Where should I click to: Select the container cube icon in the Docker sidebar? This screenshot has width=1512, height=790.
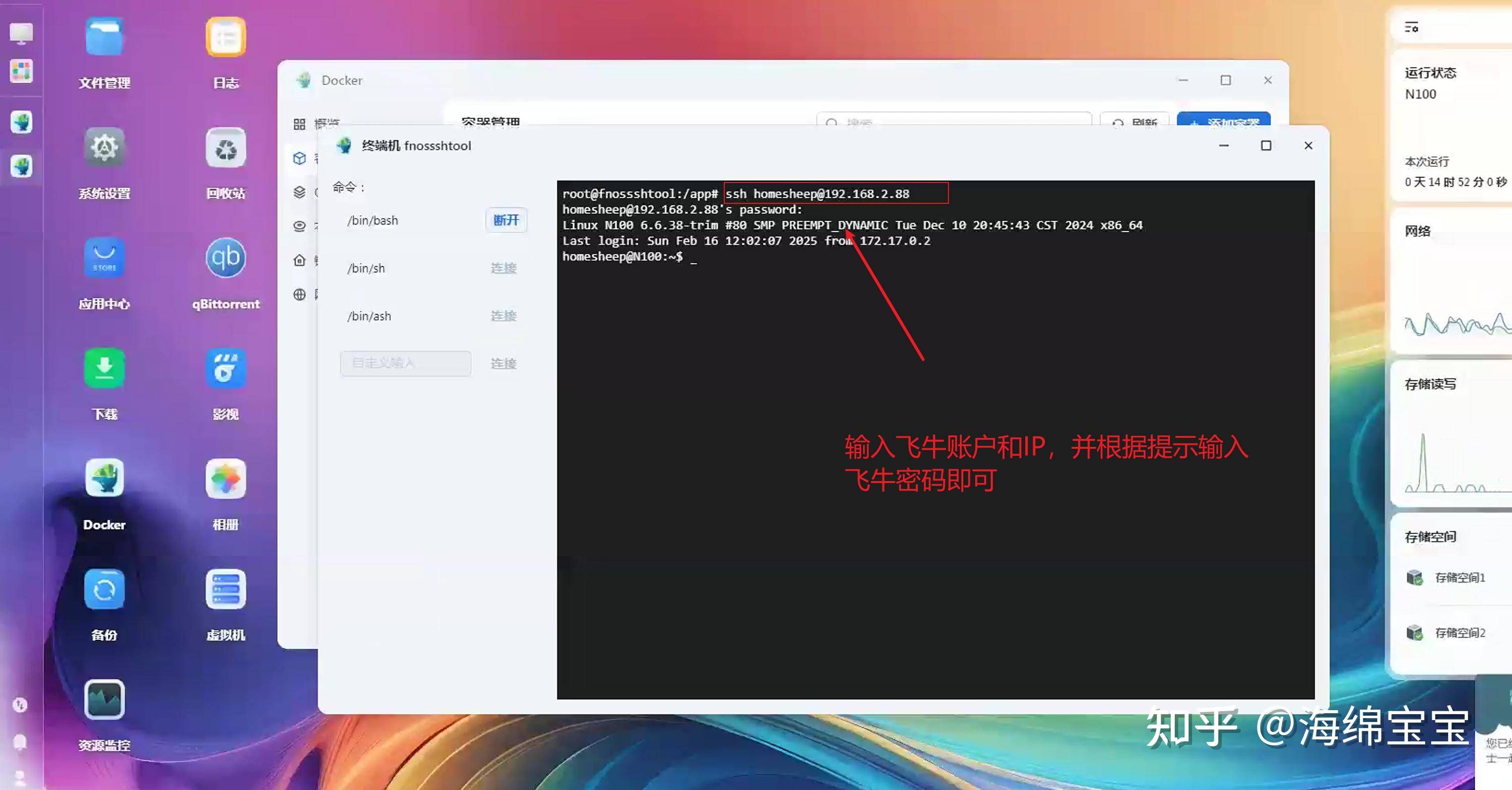(x=299, y=158)
